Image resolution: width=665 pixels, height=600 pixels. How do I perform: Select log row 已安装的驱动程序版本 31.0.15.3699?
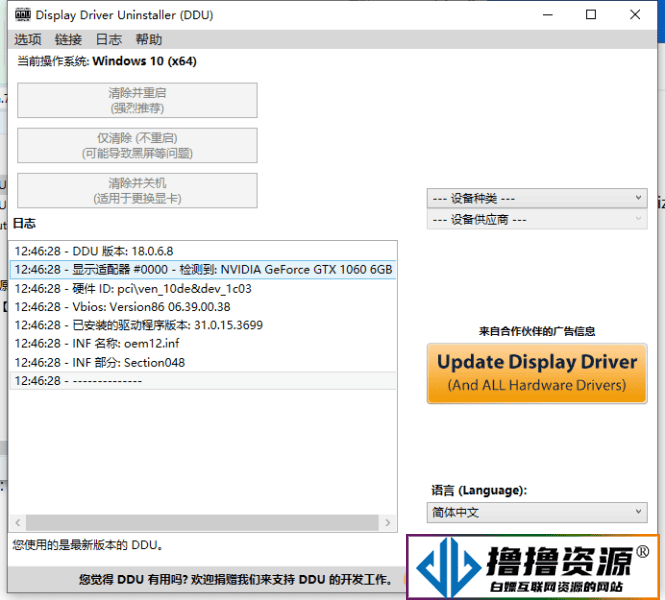click(x=203, y=325)
